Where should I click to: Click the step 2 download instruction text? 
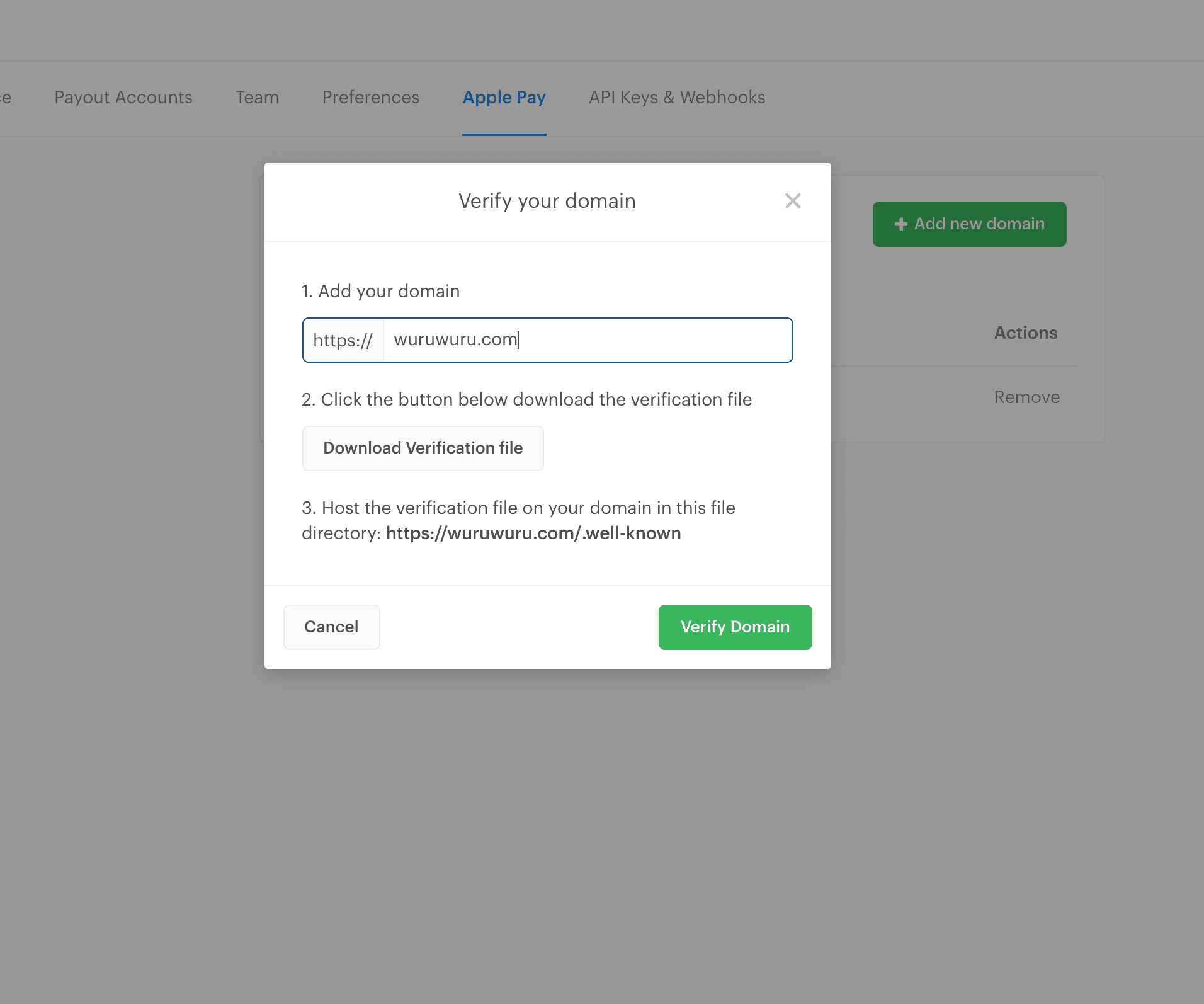(x=526, y=399)
